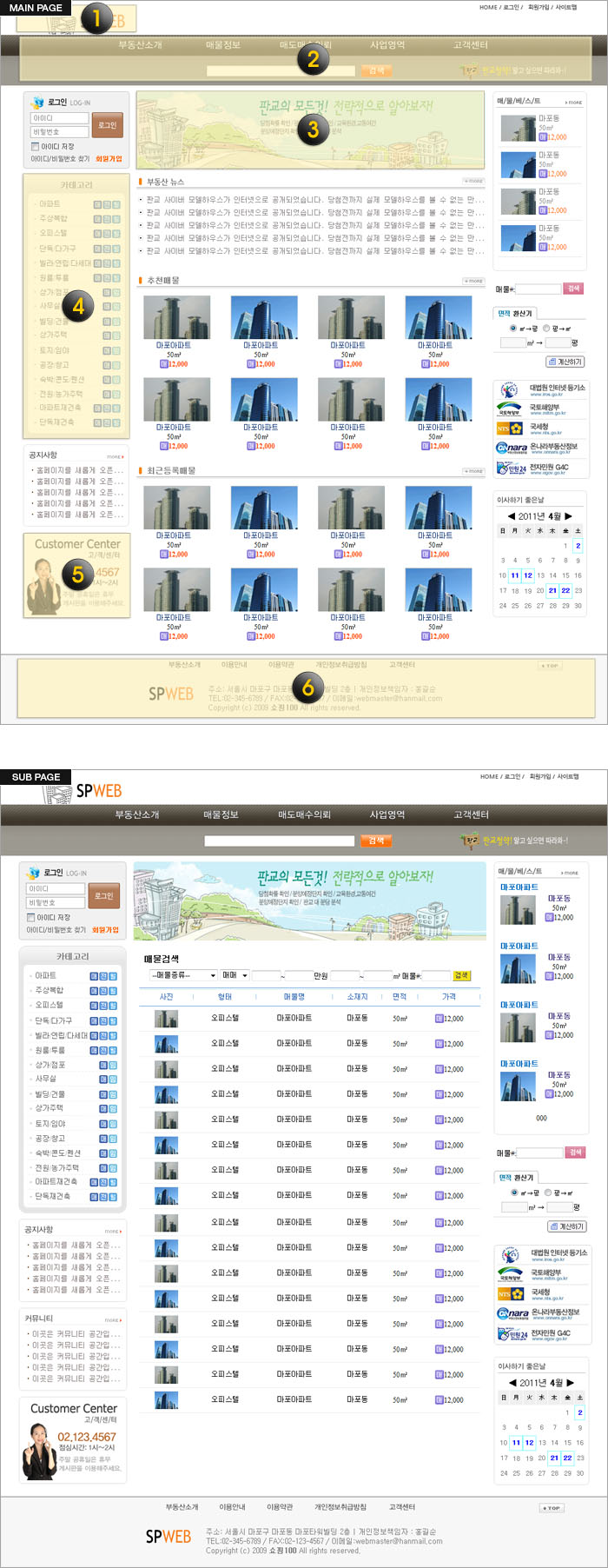608x1568 pixels.
Task: Go to previous month in the main page calendar
Action: point(511,516)
